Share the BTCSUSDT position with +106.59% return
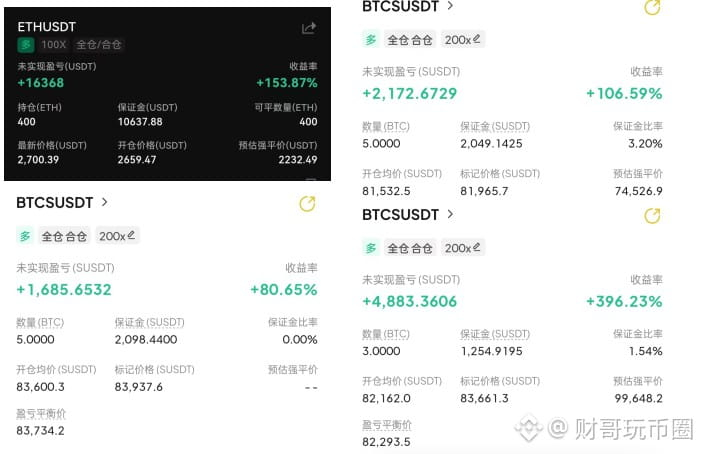Viewport: 701px width, 454px height. click(x=652, y=7)
